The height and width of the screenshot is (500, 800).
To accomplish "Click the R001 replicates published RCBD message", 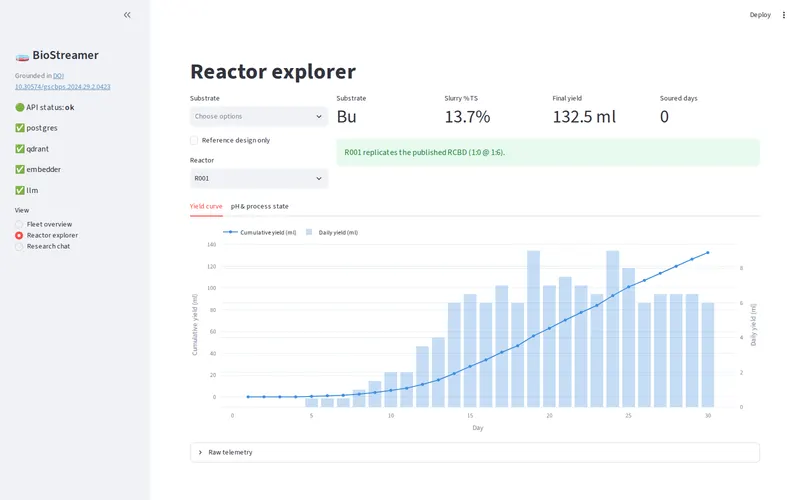I will click(x=548, y=152).
